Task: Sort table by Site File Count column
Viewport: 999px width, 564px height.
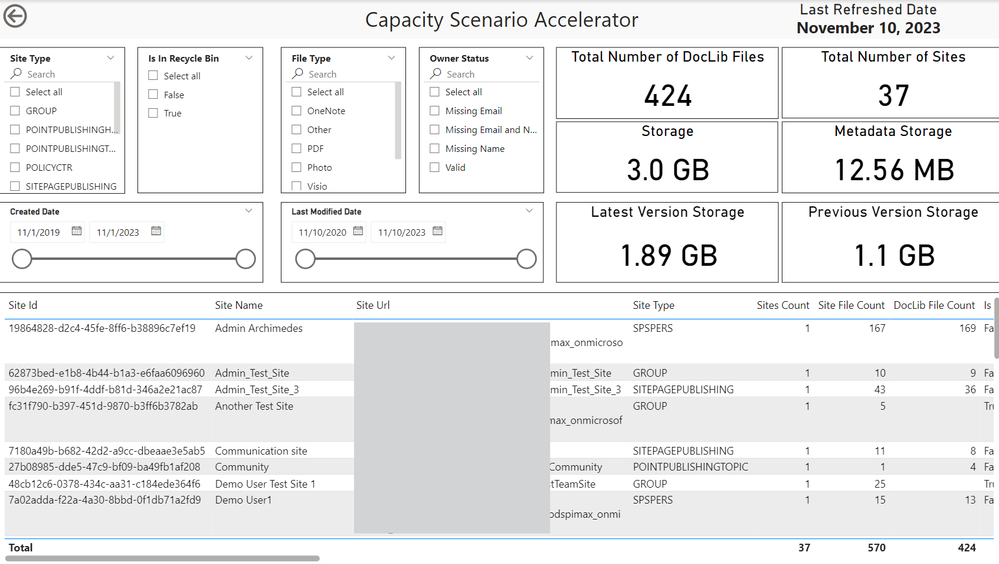Action: click(851, 305)
